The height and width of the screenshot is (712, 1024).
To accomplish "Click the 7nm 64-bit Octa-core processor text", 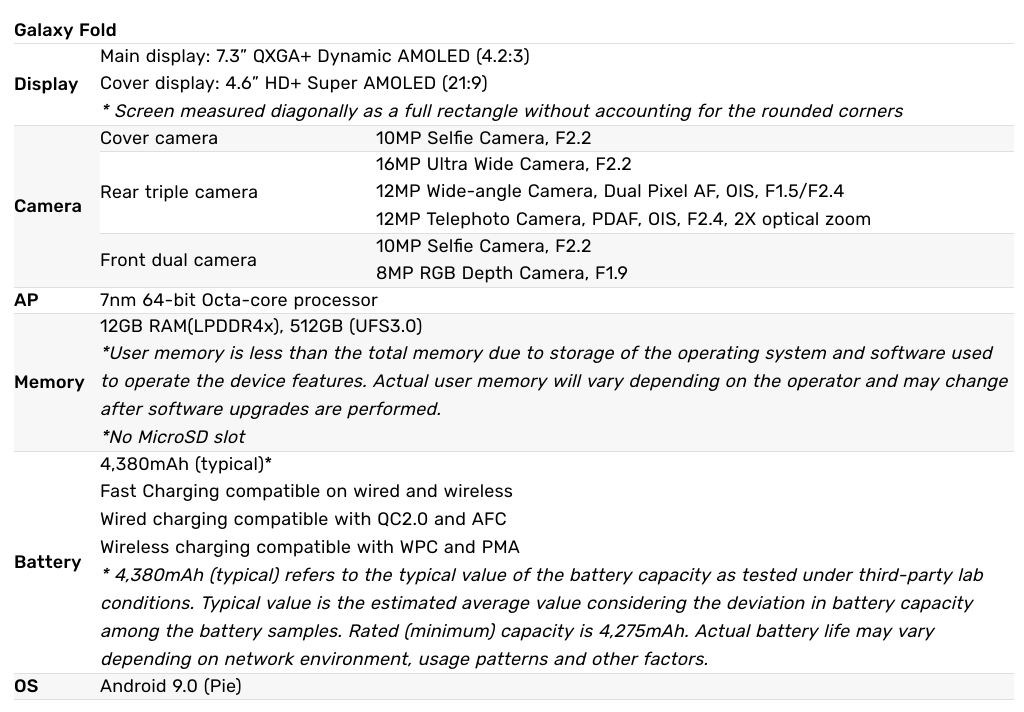I will [x=239, y=299].
